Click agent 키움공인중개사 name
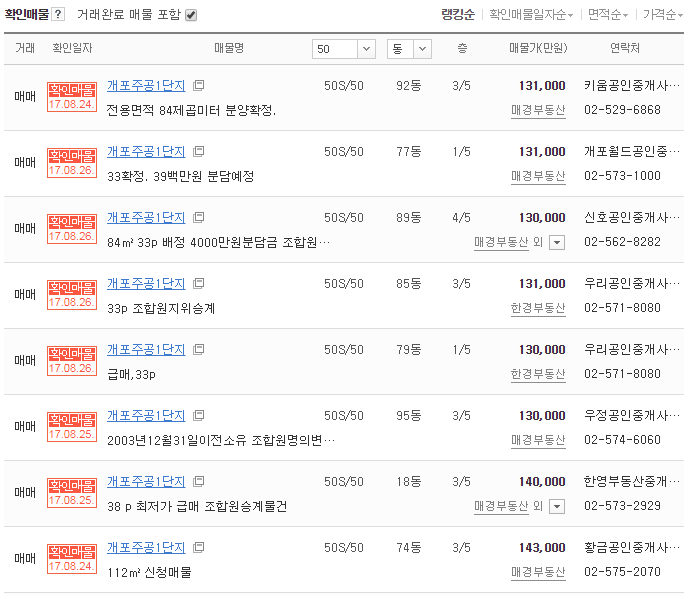691x595 pixels. (632, 86)
